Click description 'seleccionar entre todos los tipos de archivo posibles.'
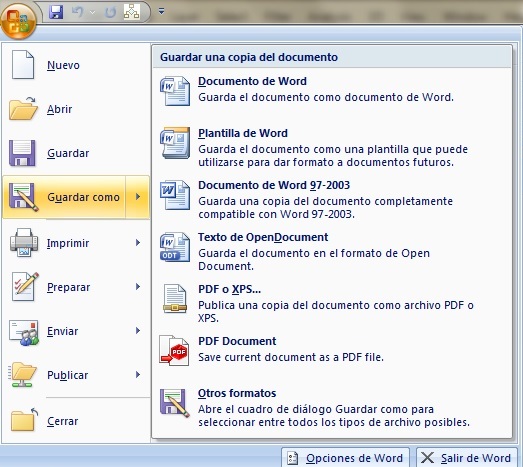Image resolution: width=523 pixels, height=467 pixels. tap(334, 422)
